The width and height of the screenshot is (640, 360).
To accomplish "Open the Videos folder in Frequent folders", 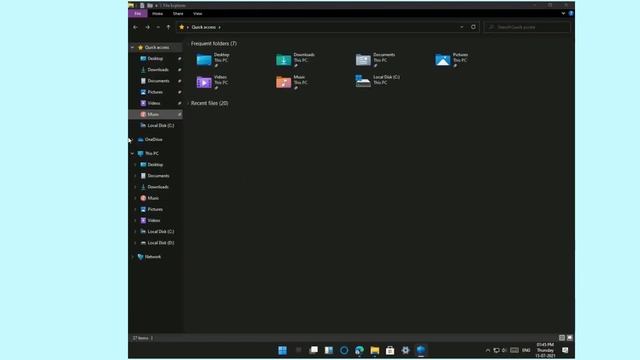I will (212, 82).
